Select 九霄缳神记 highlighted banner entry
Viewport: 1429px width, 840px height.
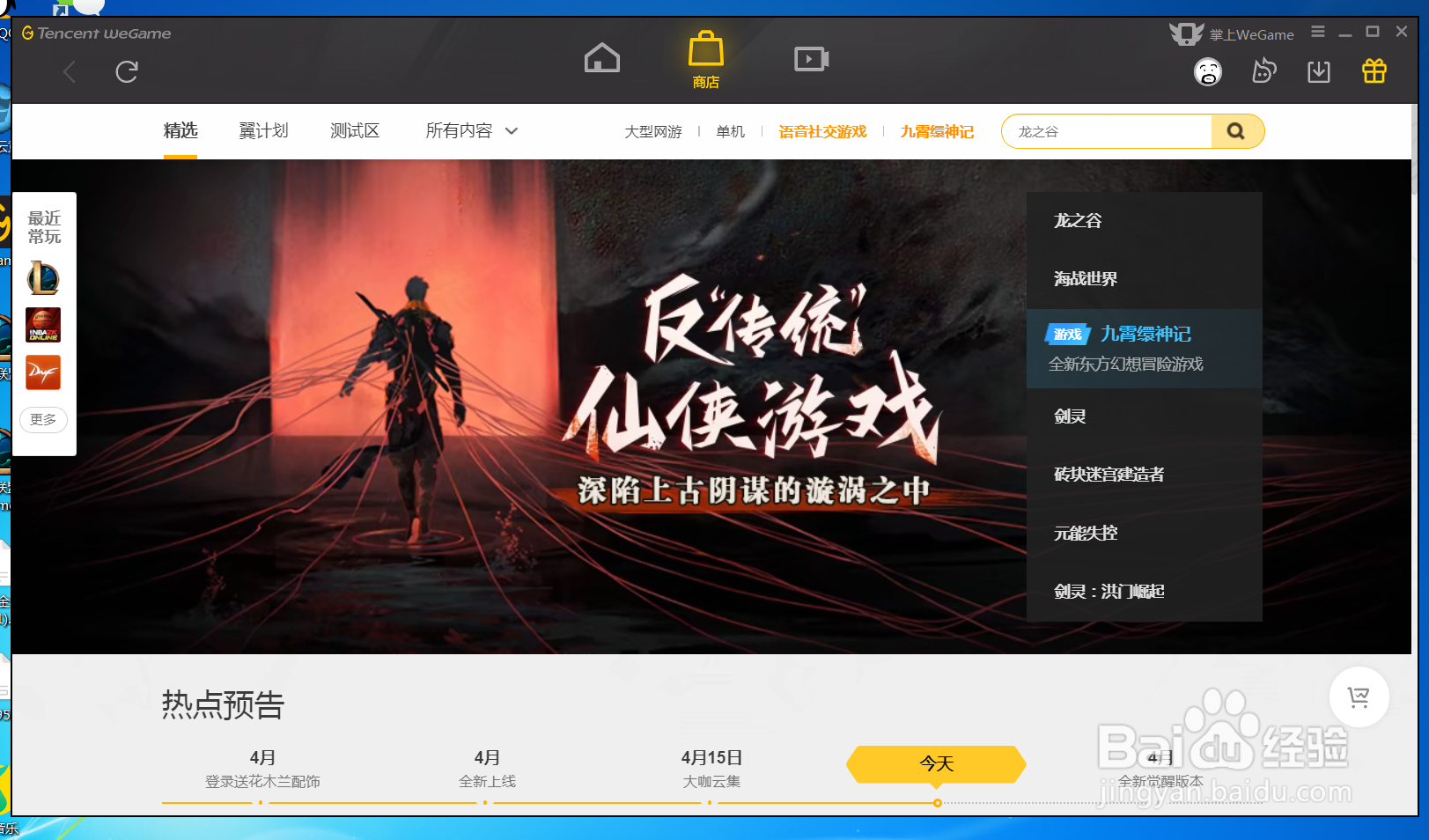click(x=1145, y=348)
